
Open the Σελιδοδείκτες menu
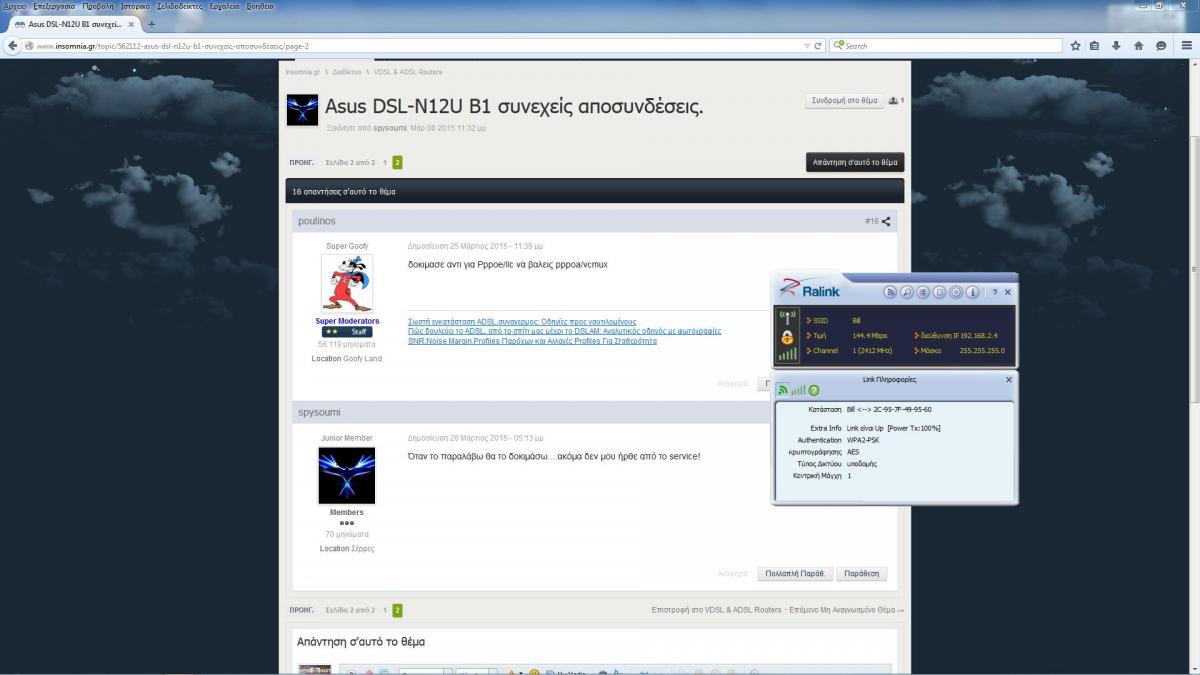pos(179,6)
